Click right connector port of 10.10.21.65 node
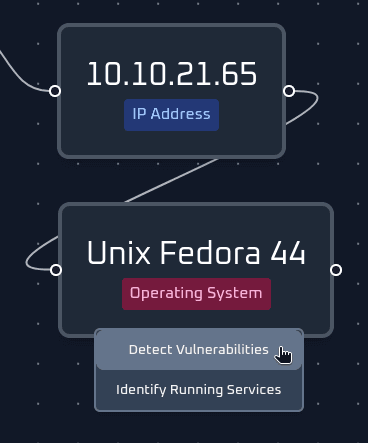The height and width of the screenshot is (443, 368). [289, 91]
